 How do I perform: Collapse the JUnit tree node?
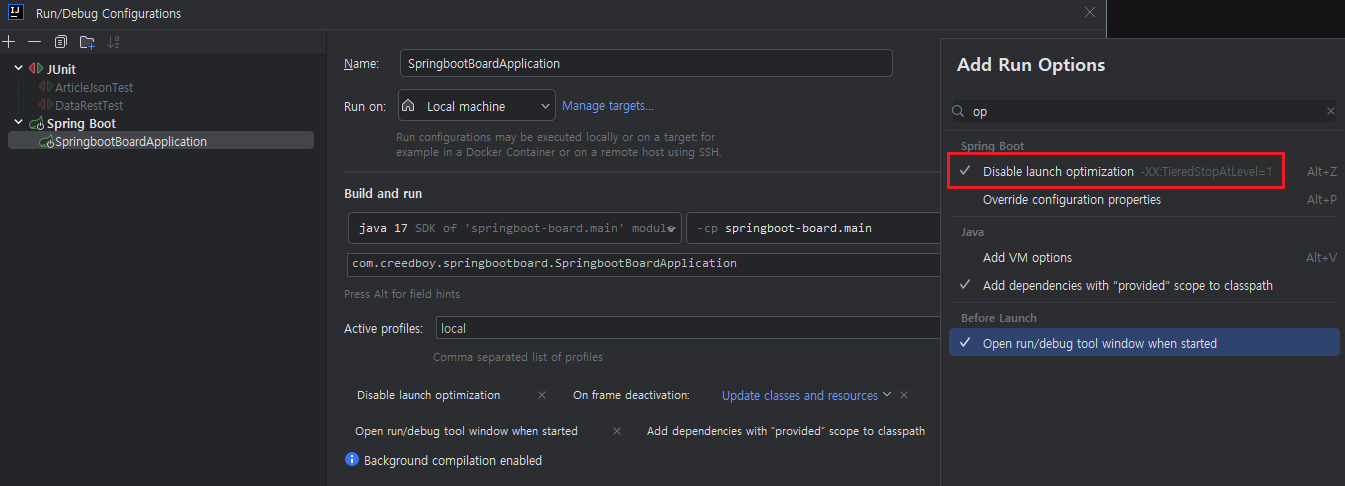tap(19, 69)
